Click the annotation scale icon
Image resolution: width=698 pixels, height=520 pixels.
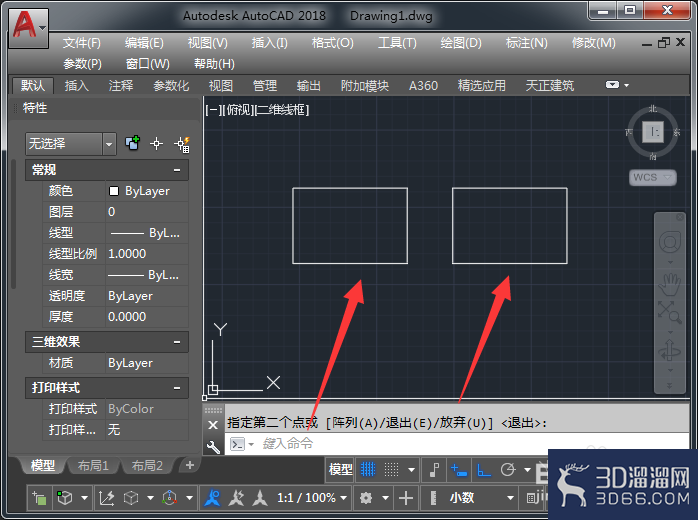[260, 498]
